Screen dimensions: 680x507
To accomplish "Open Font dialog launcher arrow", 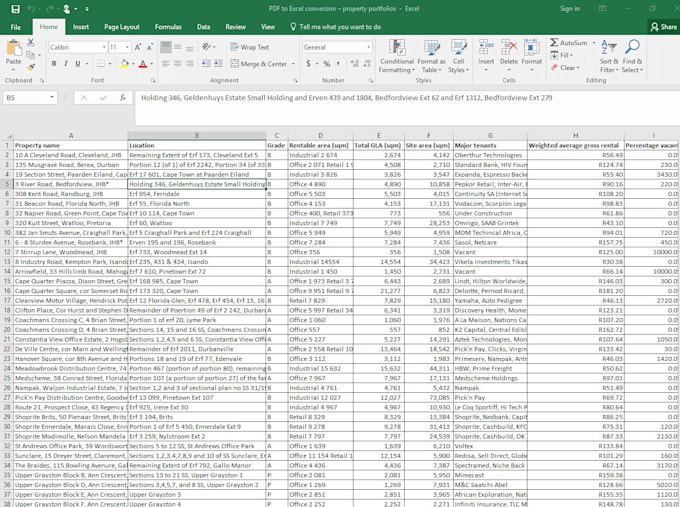I will 153,81.
